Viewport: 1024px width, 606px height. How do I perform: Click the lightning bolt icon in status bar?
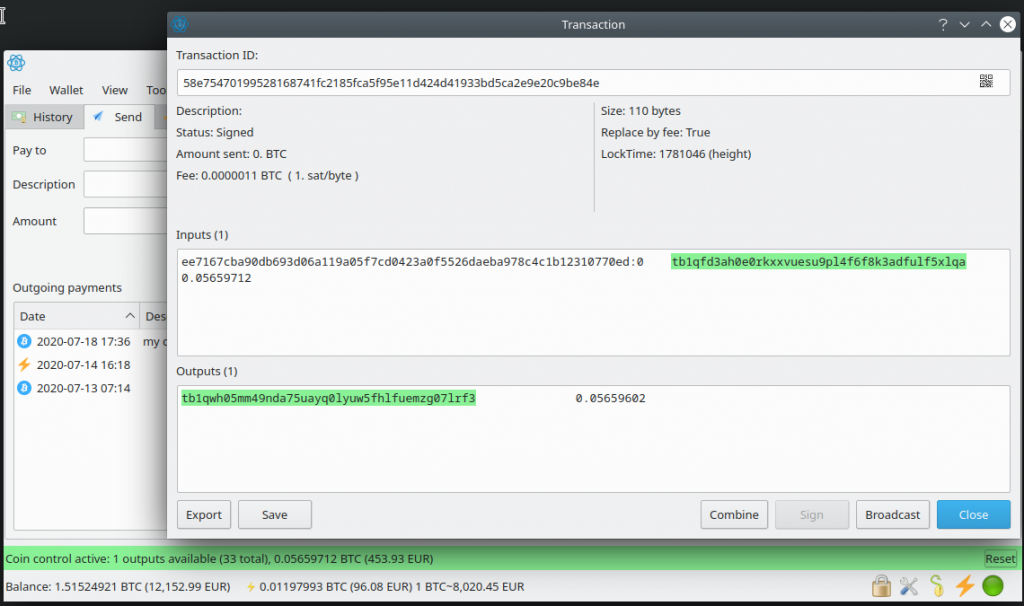(x=965, y=586)
